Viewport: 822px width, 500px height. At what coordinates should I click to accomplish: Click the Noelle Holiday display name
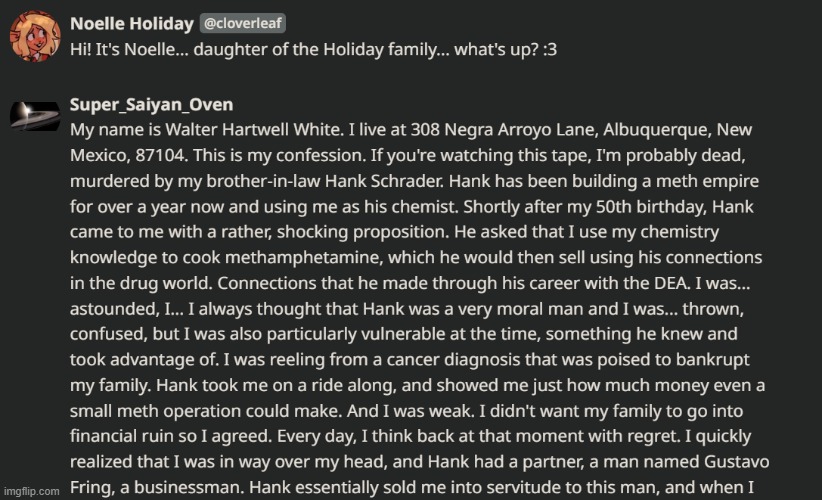click(132, 24)
